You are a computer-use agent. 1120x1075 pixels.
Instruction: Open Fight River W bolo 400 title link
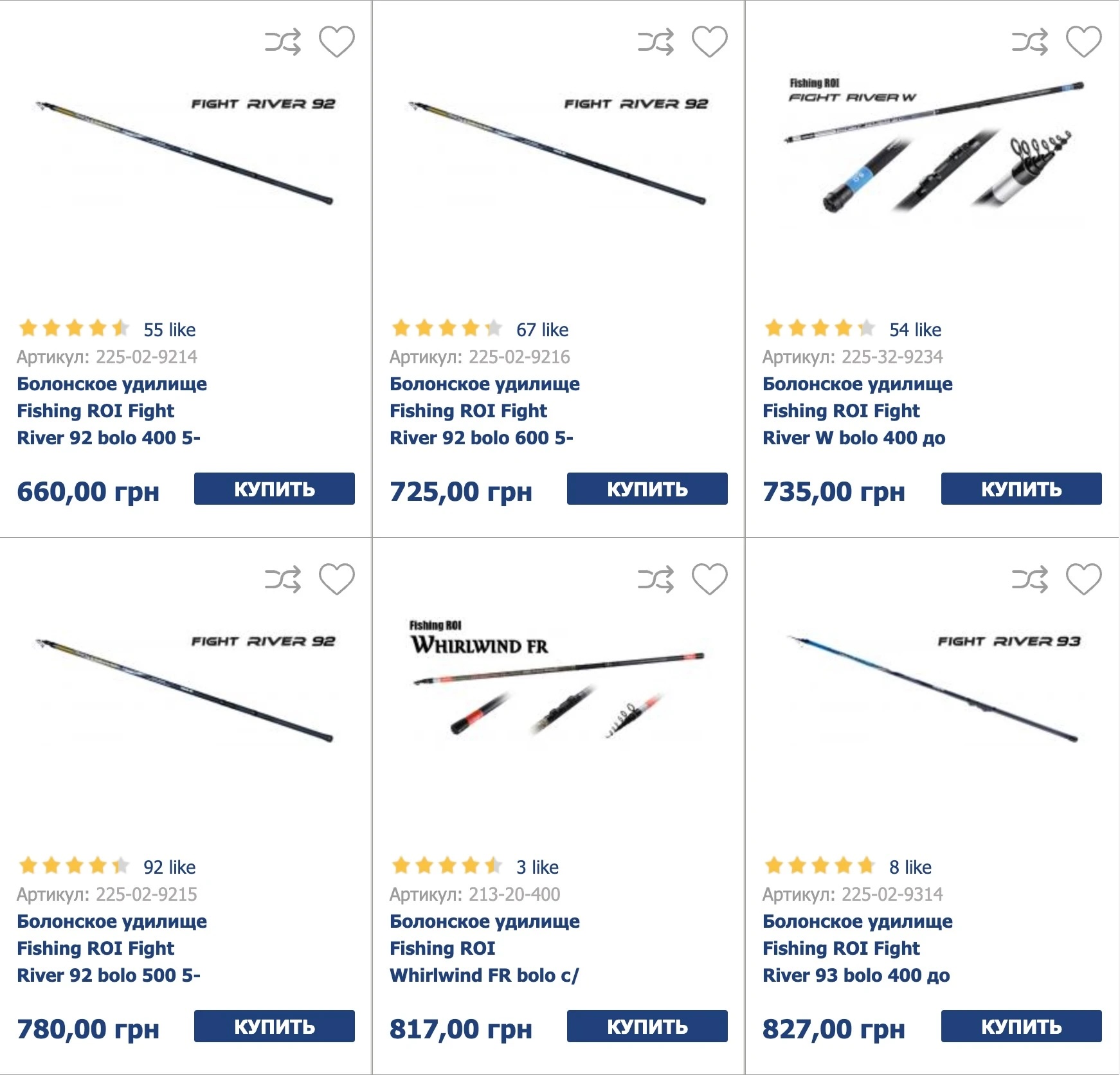[858, 411]
